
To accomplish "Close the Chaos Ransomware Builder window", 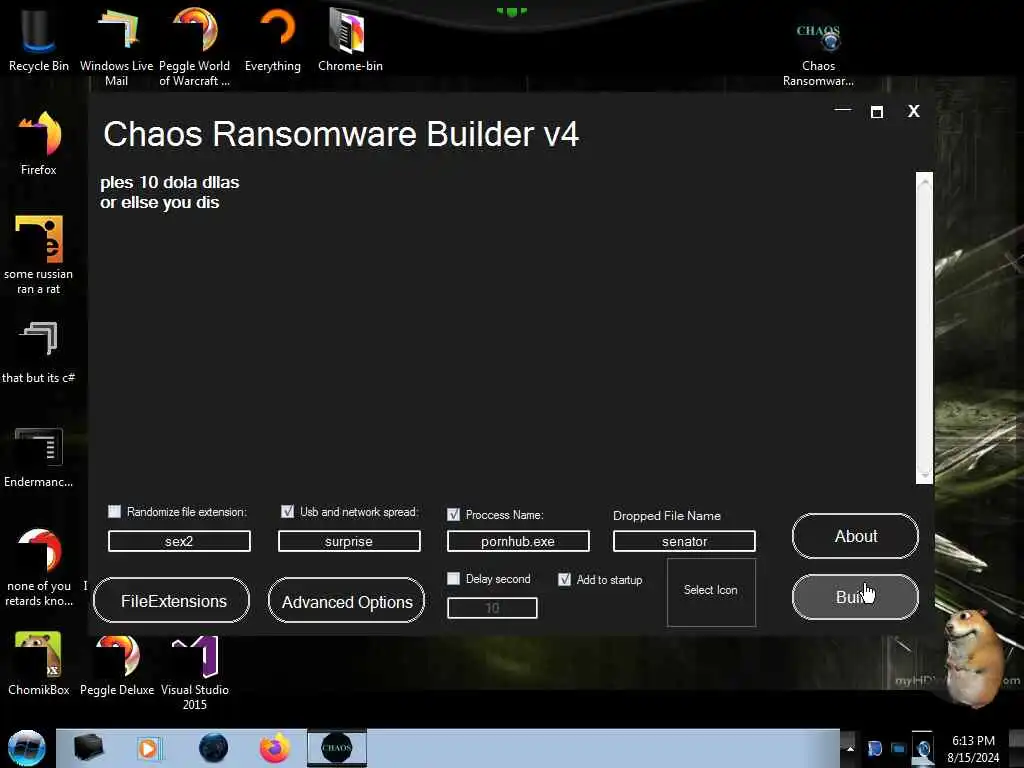I will 914,111.
